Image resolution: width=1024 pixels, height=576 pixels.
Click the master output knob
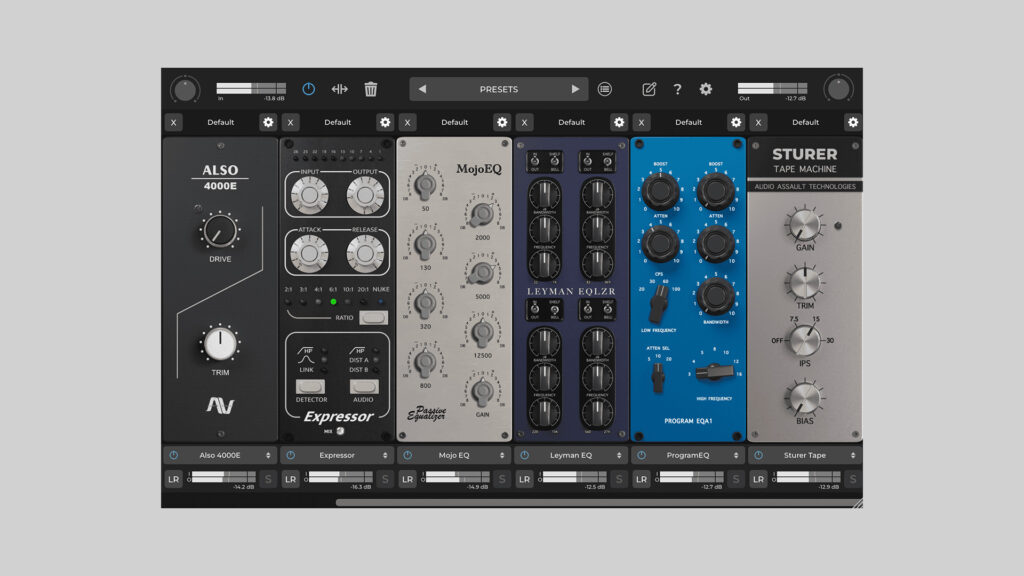point(838,89)
